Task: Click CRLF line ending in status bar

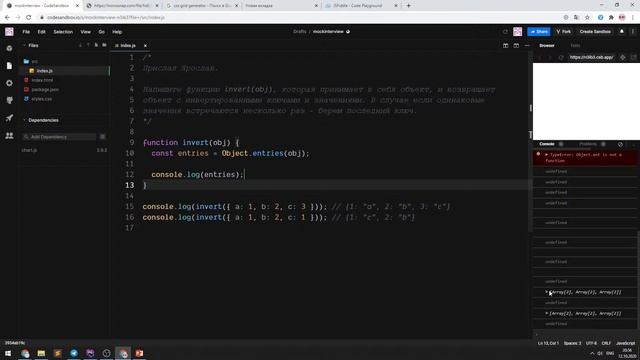Action: 606,343
